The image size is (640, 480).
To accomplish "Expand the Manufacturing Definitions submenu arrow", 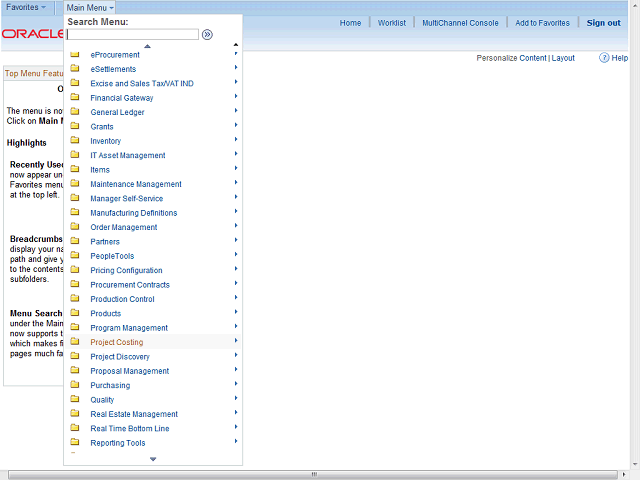I will [x=236, y=211].
